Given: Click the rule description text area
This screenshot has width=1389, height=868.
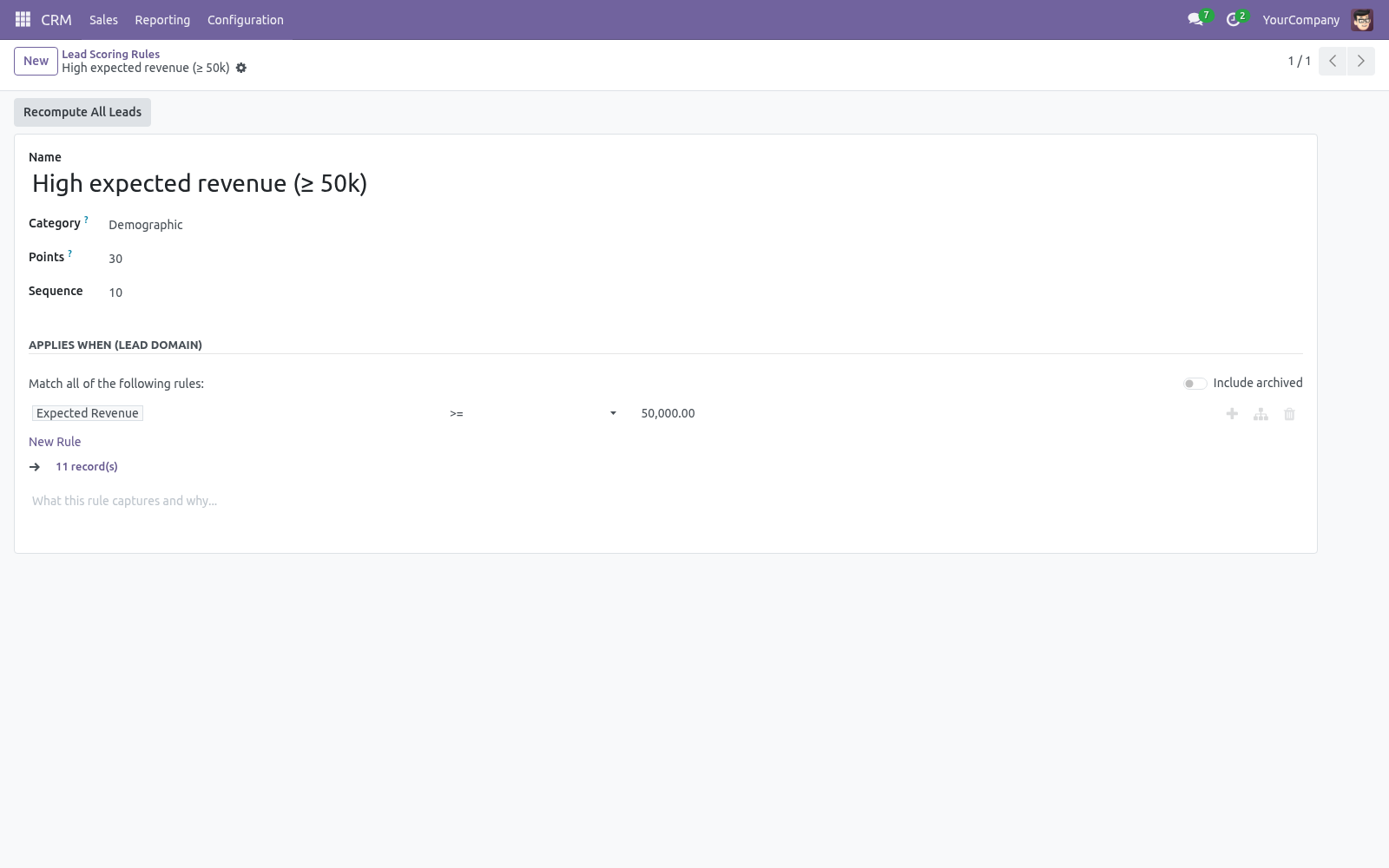Looking at the screenshot, I should pyautogui.click(x=666, y=501).
